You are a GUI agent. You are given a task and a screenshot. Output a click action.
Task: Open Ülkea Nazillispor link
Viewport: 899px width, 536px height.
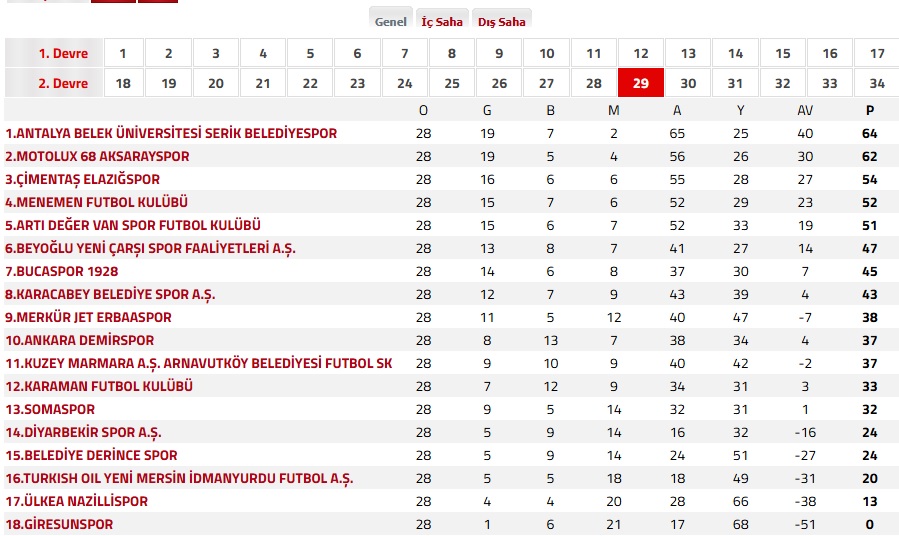76,501
